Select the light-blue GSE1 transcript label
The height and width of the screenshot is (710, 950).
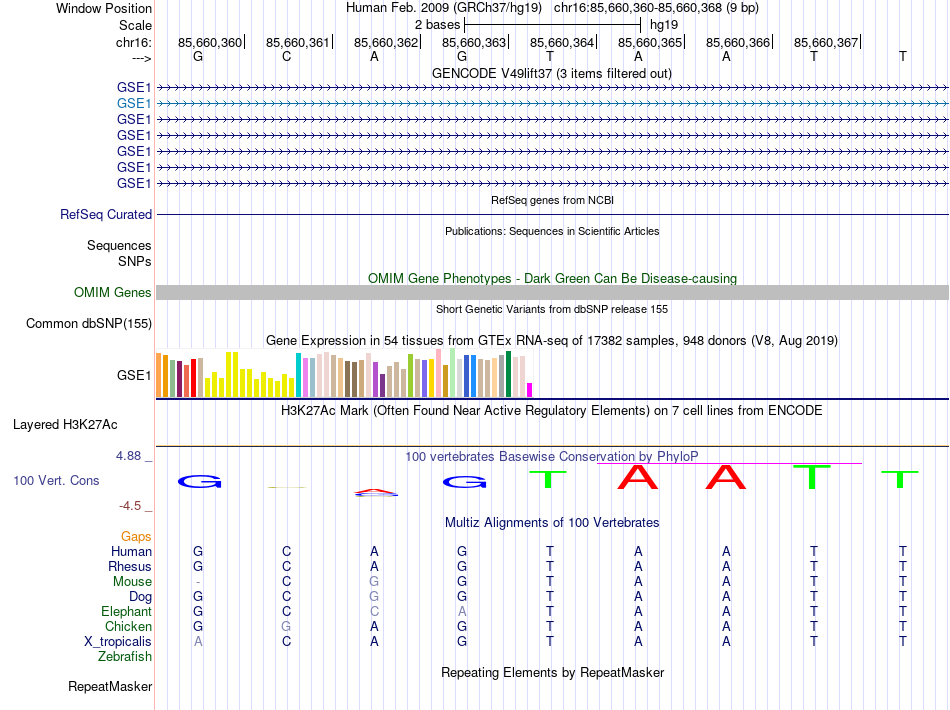(x=134, y=103)
